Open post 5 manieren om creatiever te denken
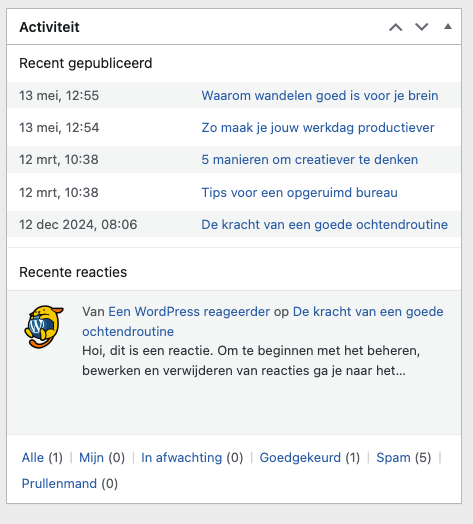This screenshot has width=473, height=524. tap(310, 160)
